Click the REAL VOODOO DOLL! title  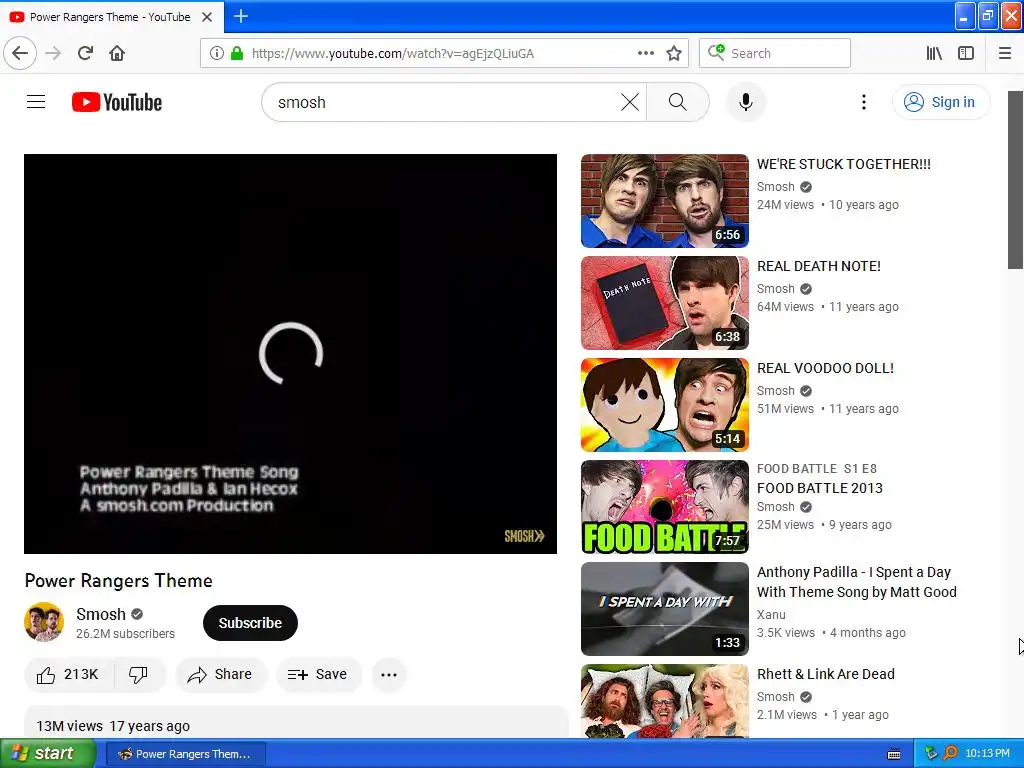point(825,368)
